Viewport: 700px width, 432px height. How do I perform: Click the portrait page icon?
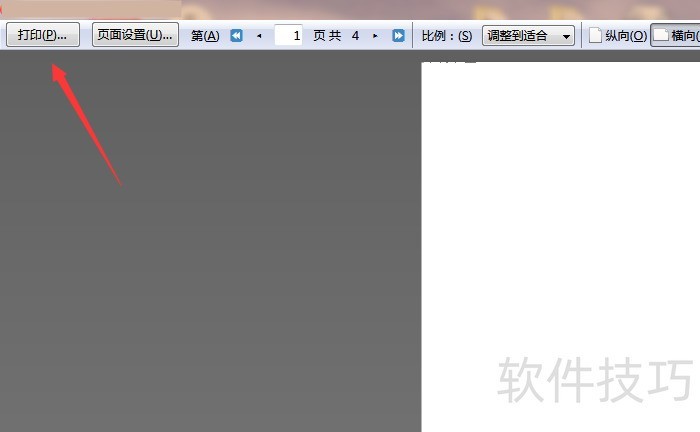coord(595,36)
